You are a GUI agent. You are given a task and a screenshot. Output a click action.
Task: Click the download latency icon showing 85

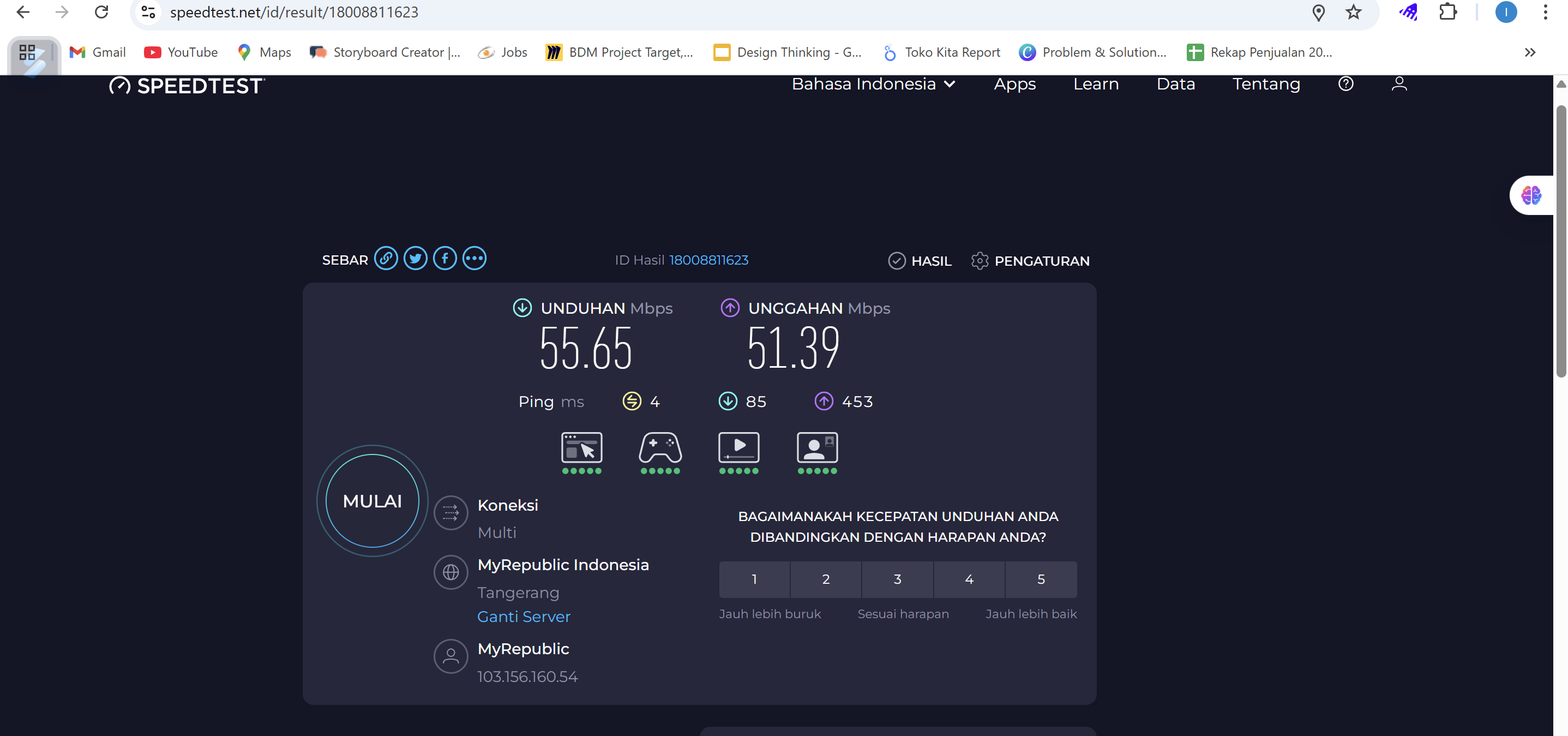pos(728,401)
